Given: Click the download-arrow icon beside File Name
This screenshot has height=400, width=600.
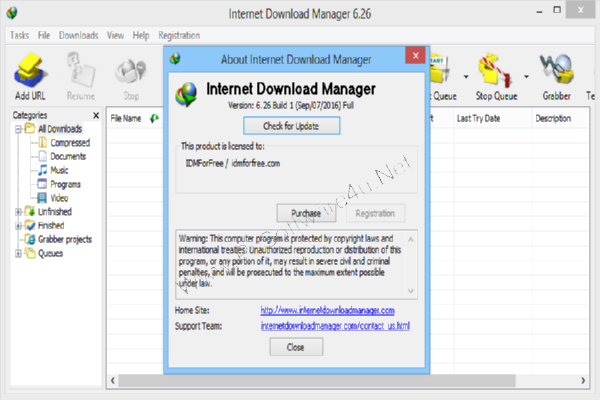Looking at the screenshot, I should tap(154, 118).
